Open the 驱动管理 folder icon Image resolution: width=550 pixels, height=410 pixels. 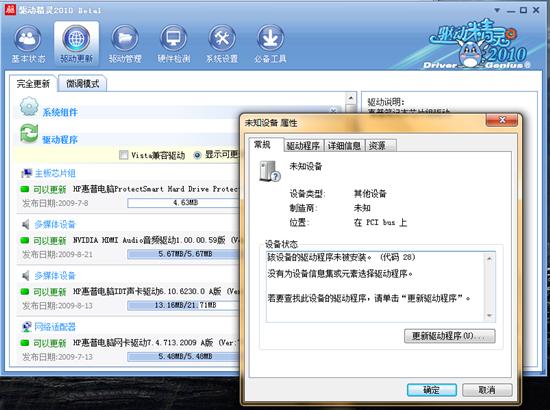coord(125,38)
